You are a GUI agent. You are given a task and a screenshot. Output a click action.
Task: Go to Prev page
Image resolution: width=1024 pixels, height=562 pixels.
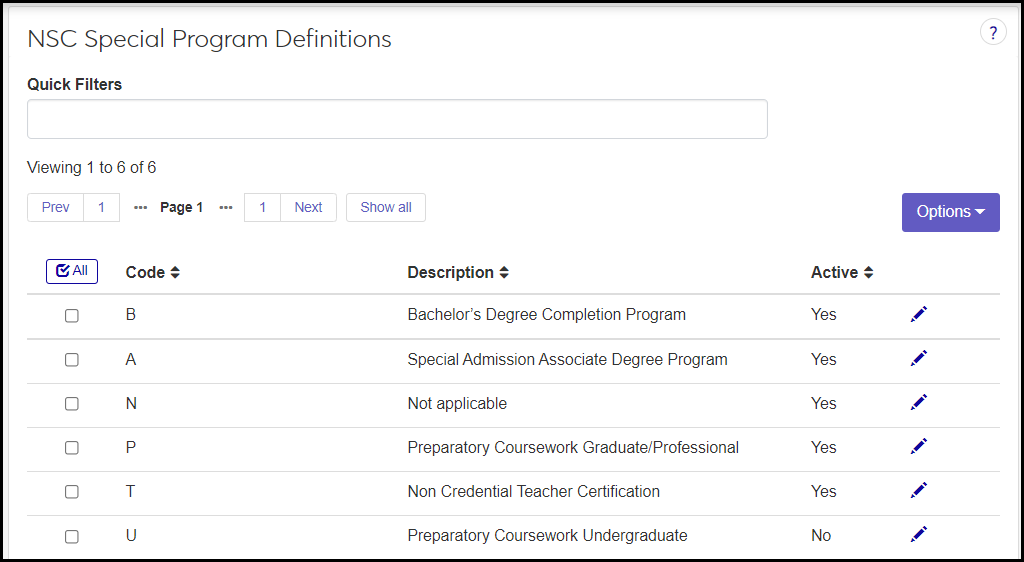point(56,208)
